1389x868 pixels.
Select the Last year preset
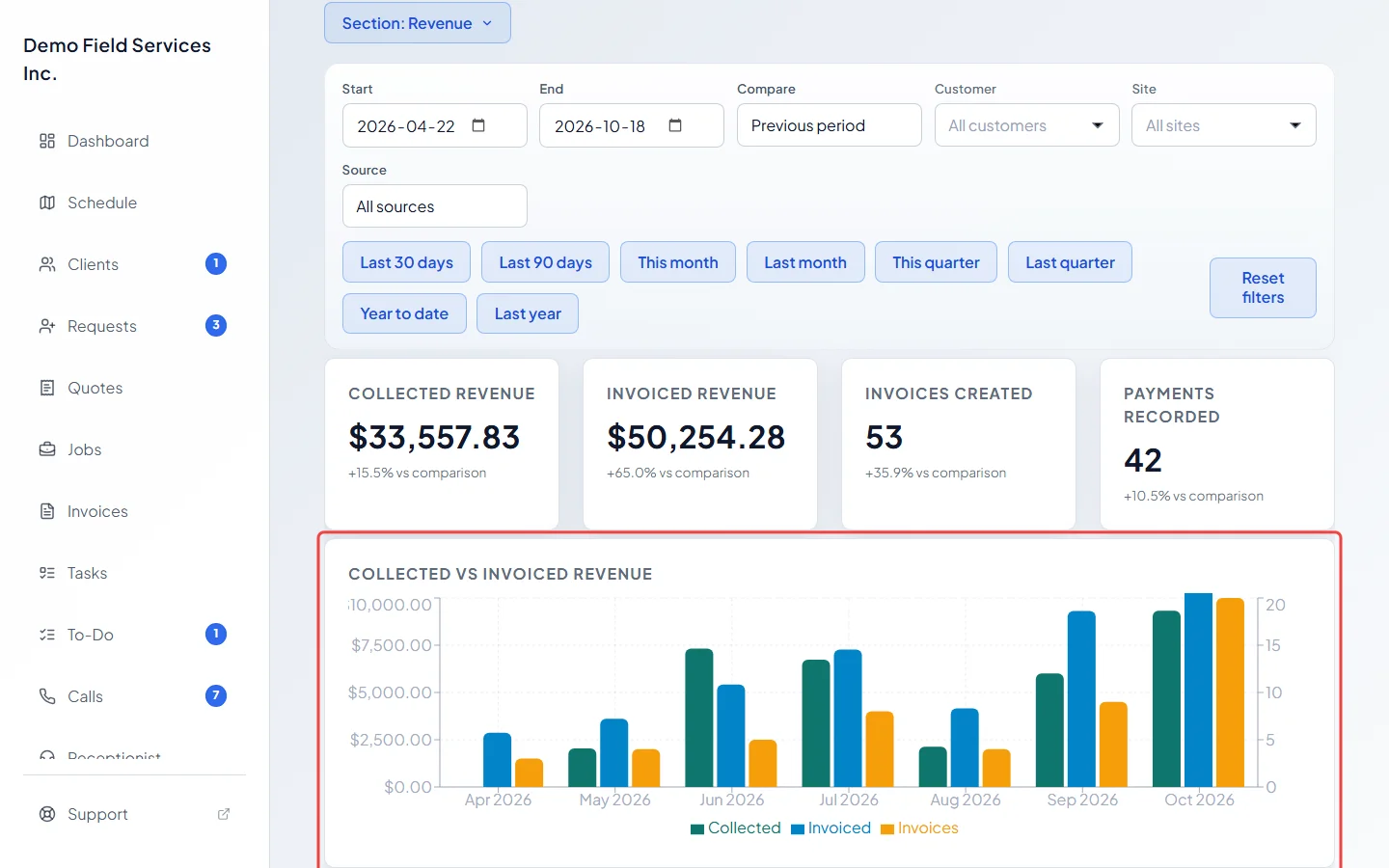pyautogui.click(x=528, y=313)
